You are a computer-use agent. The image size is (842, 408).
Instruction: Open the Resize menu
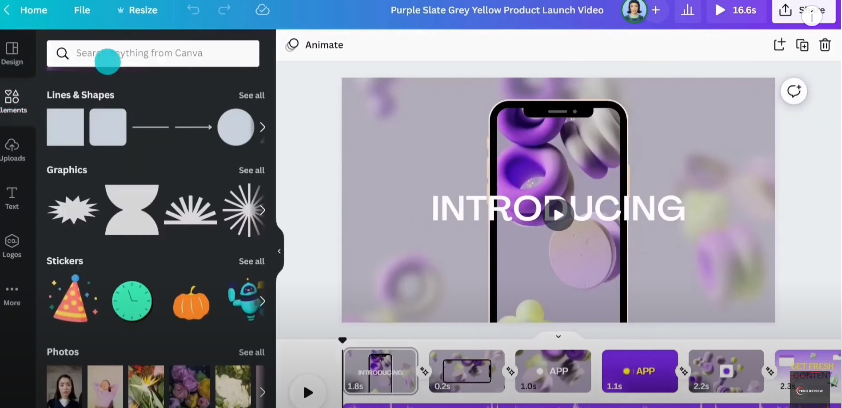tap(137, 10)
